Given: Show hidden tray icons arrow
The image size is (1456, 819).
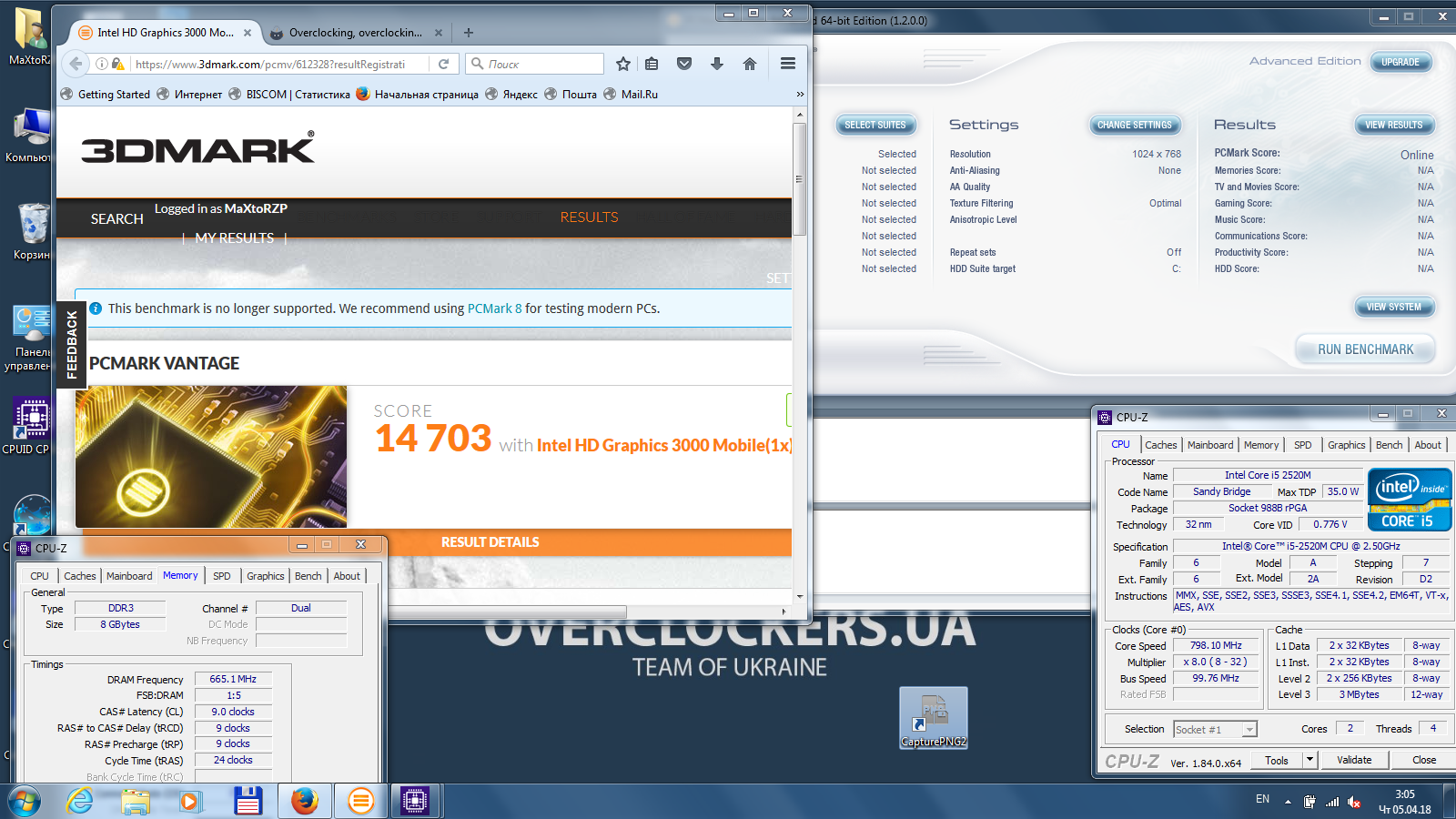Looking at the screenshot, I should 1288,802.
